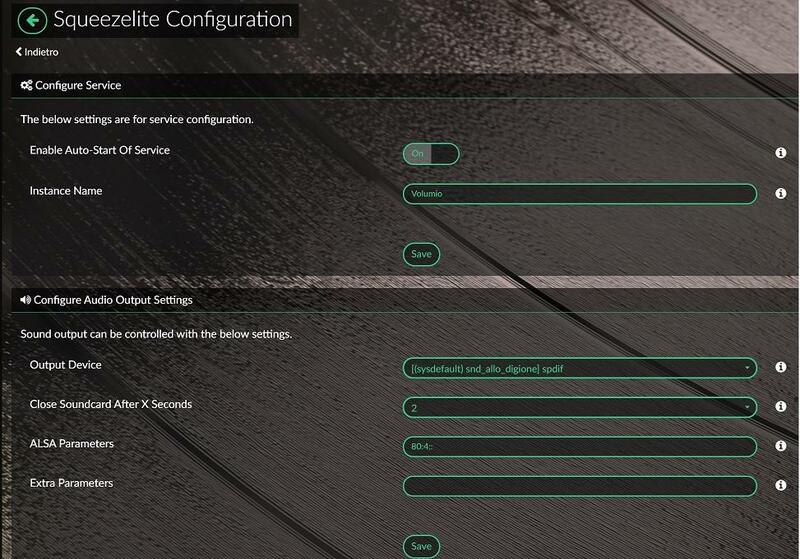This screenshot has width=800, height=559.
Task: Click the speaker icon beside Configure Audio Output
Action: tap(25, 299)
